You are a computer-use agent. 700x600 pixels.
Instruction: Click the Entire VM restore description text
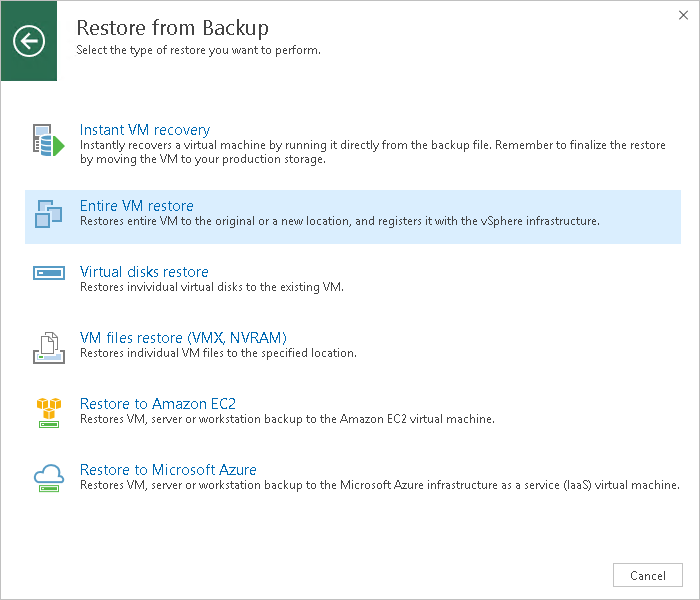coord(339,221)
